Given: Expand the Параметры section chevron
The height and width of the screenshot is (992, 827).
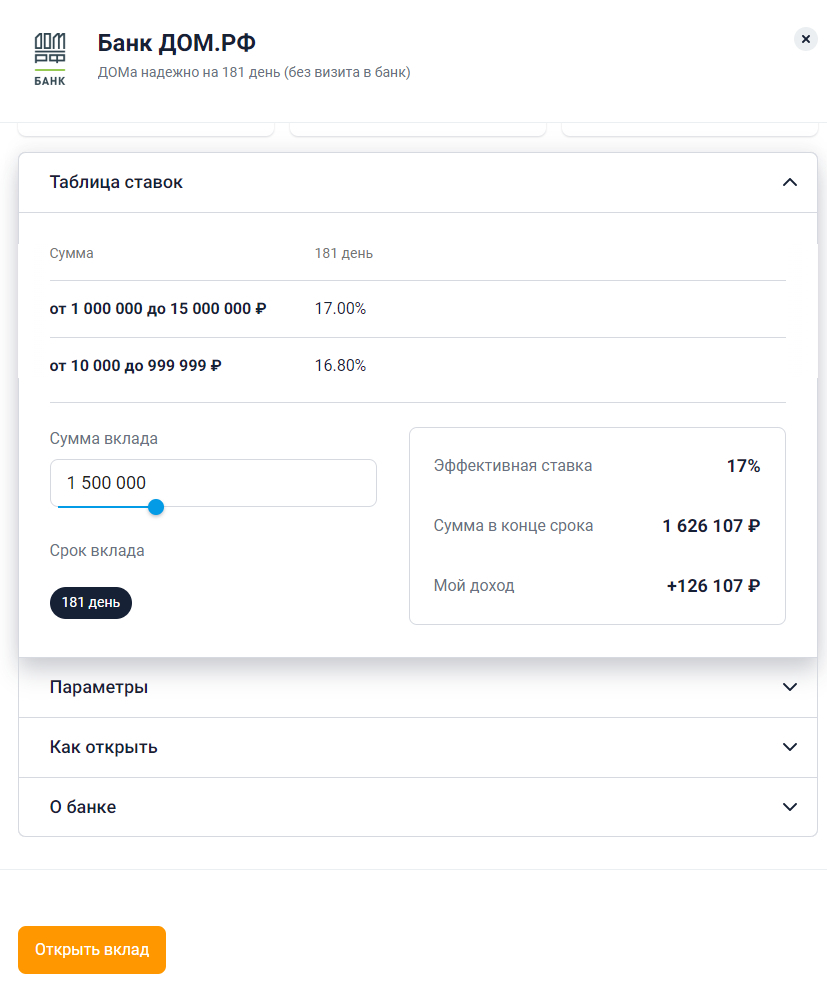Looking at the screenshot, I should [789, 687].
